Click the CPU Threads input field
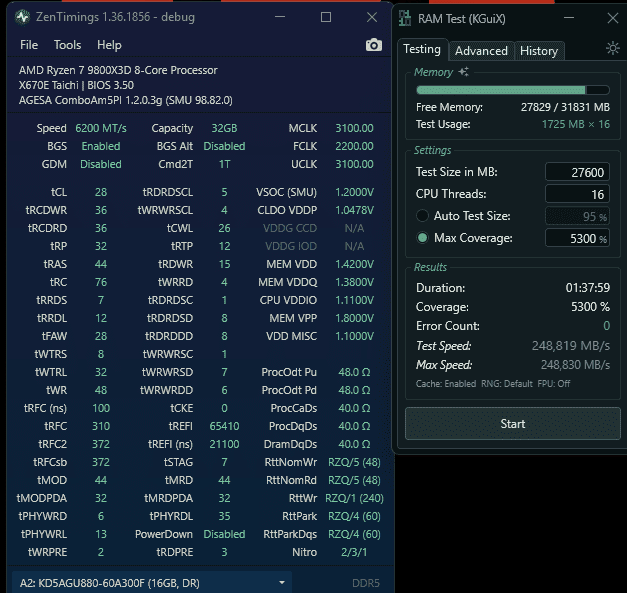The image size is (627, 593). point(577,194)
